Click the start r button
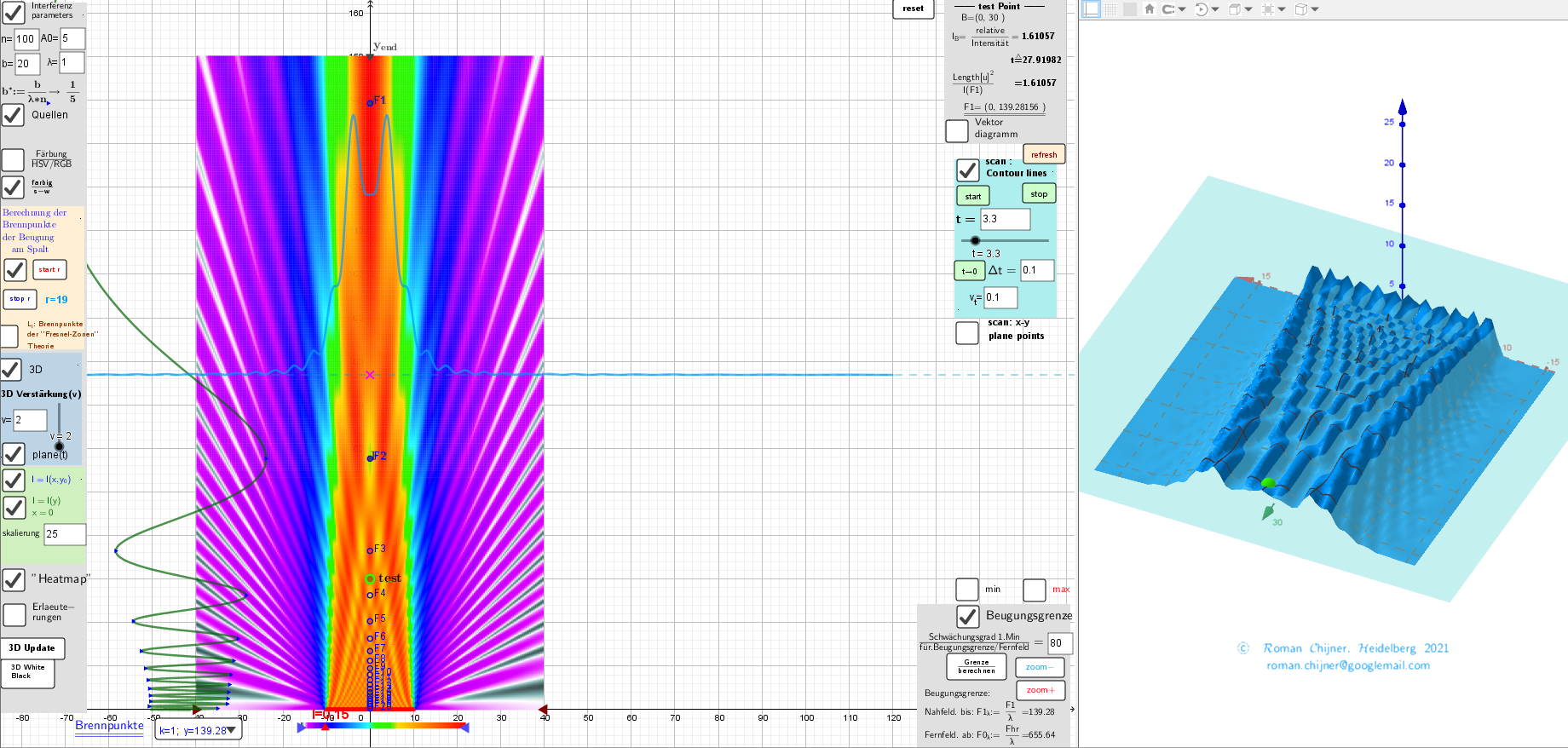The image size is (1568, 748). (x=49, y=270)
